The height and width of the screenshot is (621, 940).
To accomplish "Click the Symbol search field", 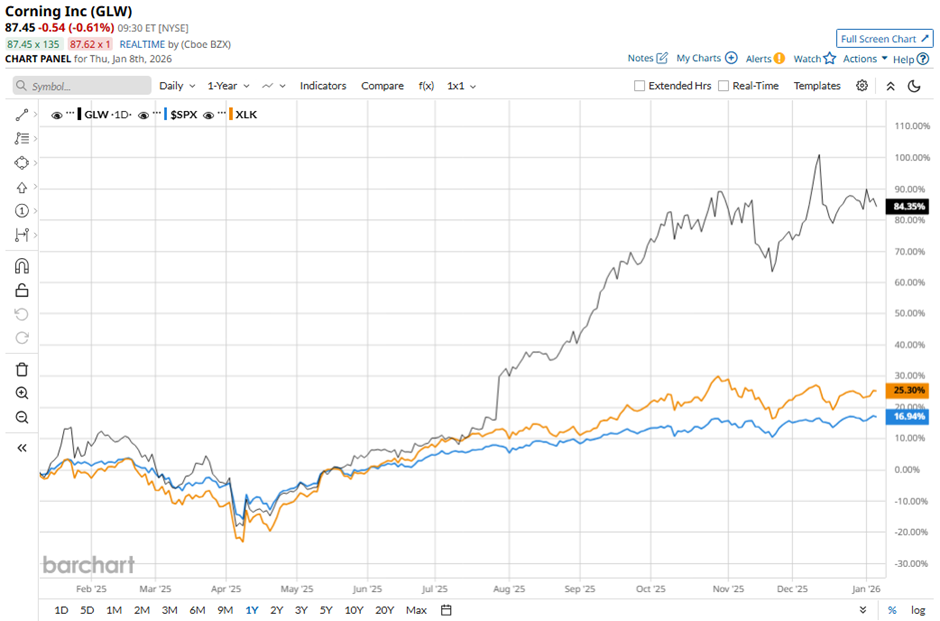I will 82,86.
